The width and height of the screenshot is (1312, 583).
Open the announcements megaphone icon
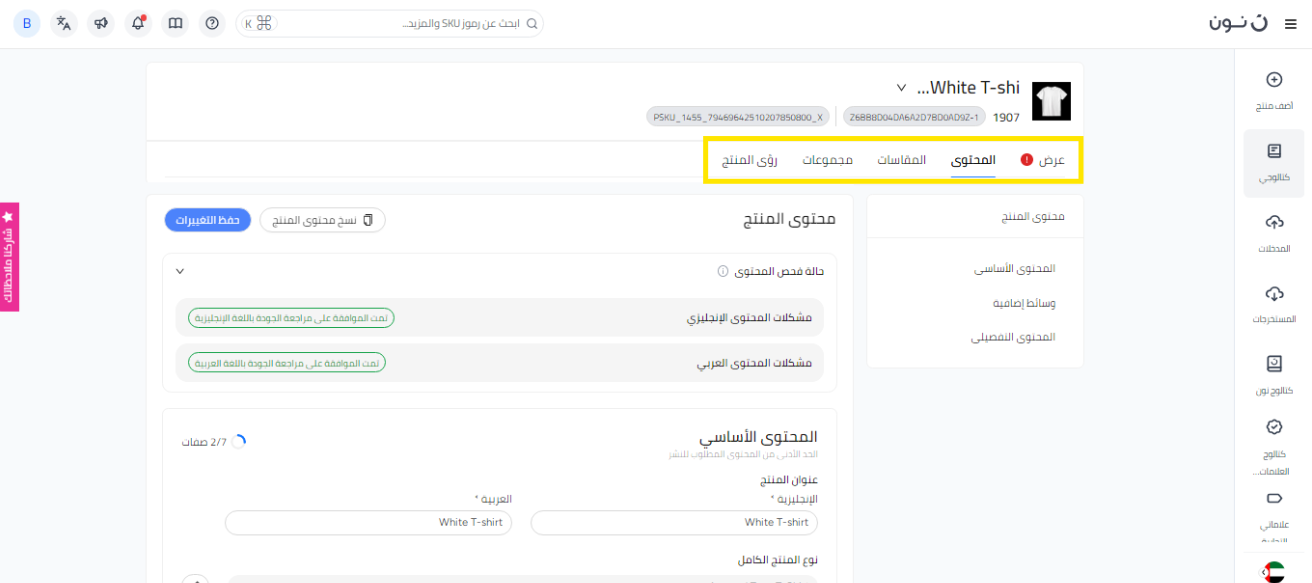tap(101, 23)
